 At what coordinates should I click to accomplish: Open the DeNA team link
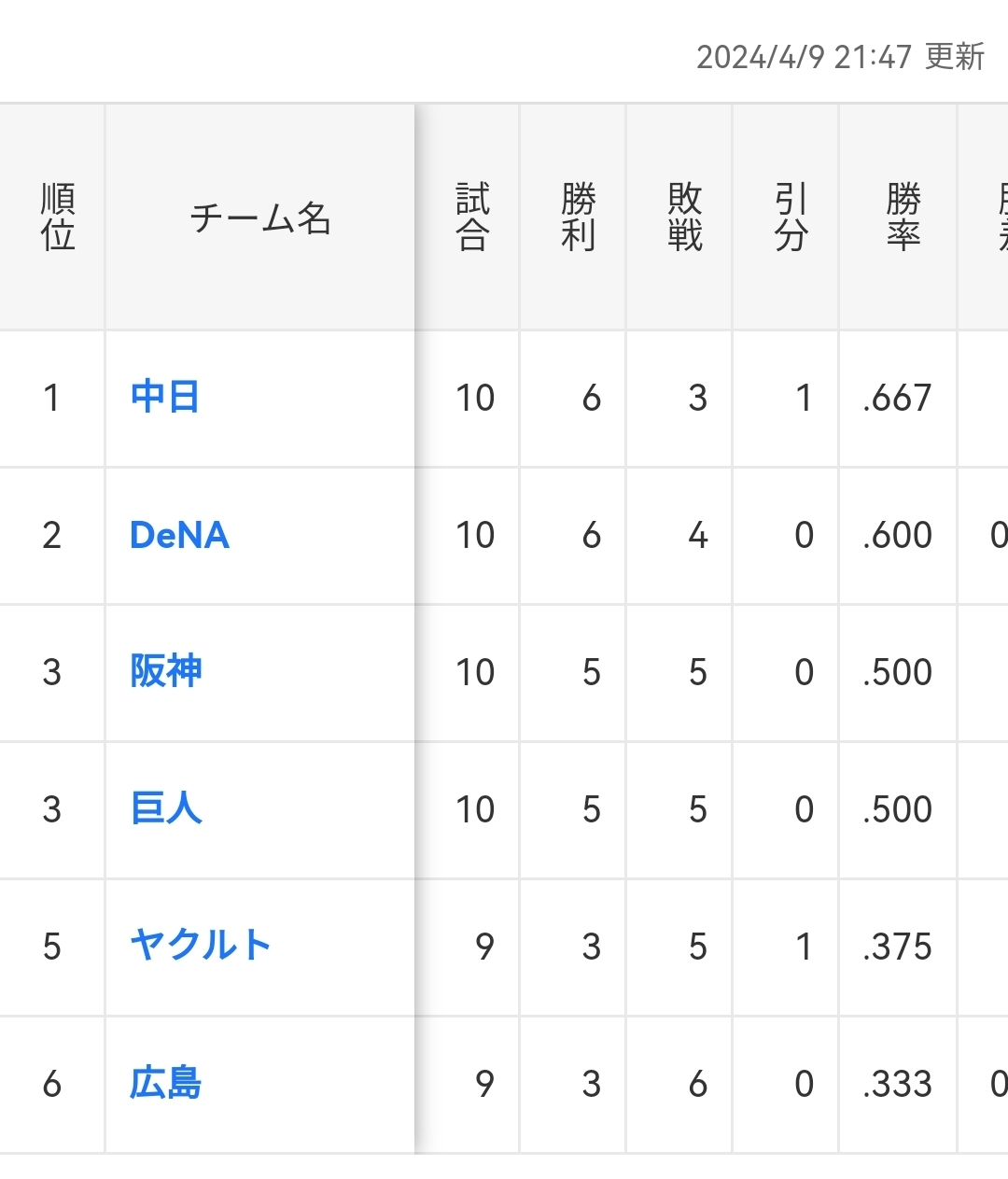(x=179, y=535)
